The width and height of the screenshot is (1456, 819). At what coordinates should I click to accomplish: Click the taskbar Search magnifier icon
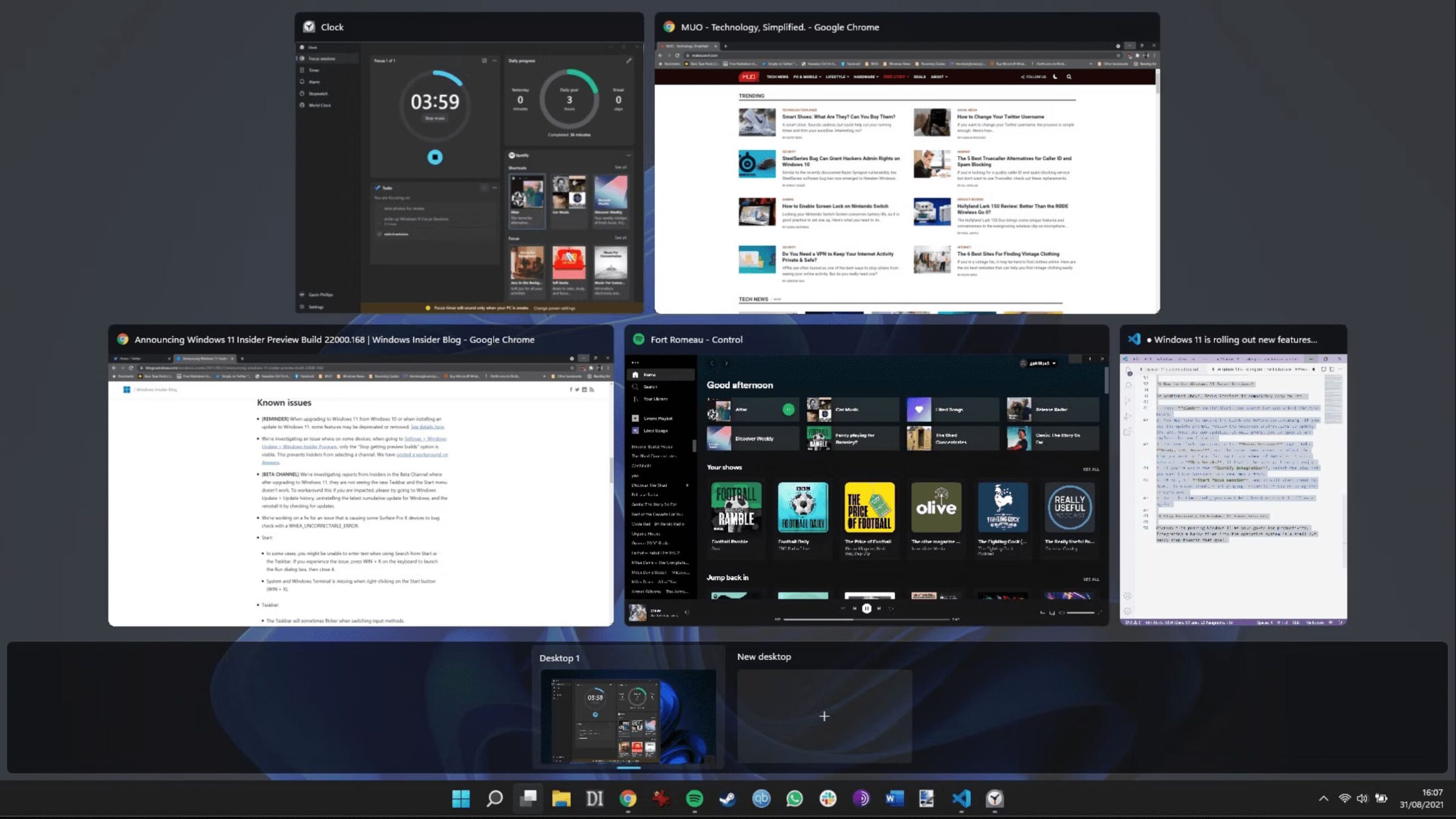click(494, 799)
